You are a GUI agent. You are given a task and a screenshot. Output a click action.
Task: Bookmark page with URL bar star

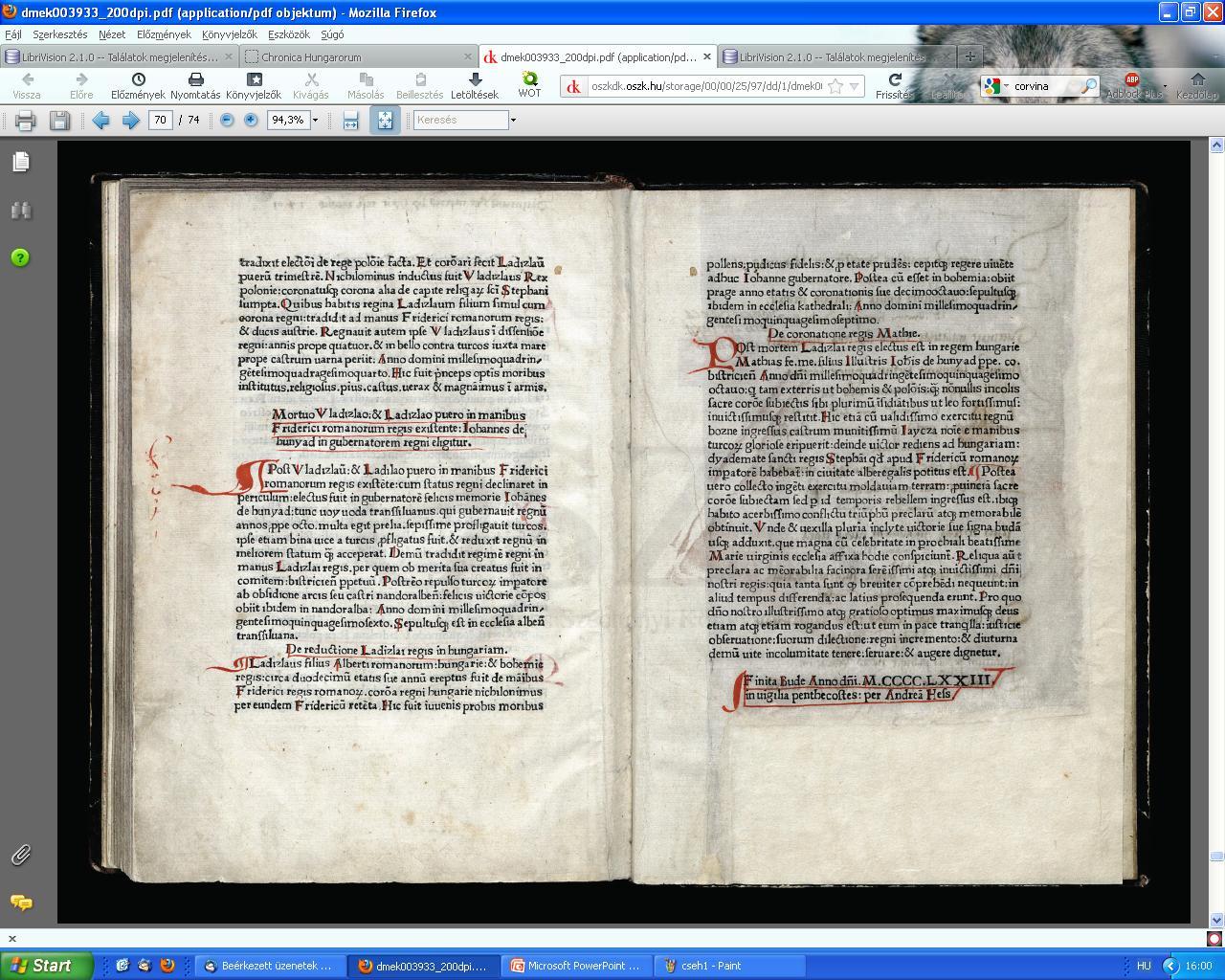(835, 86)
